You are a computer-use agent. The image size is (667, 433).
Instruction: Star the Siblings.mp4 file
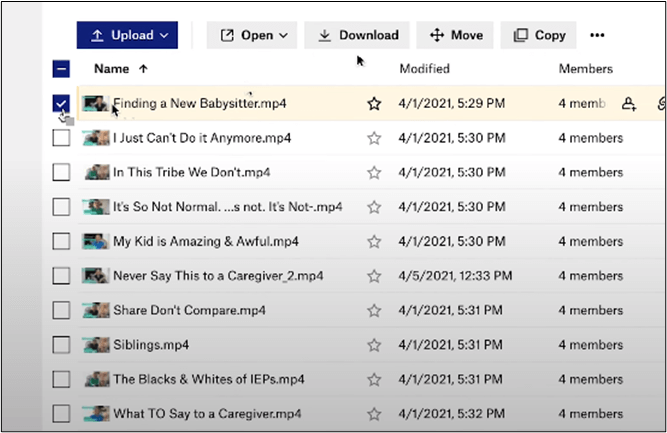pyautogui.click(x=374, y=345)
